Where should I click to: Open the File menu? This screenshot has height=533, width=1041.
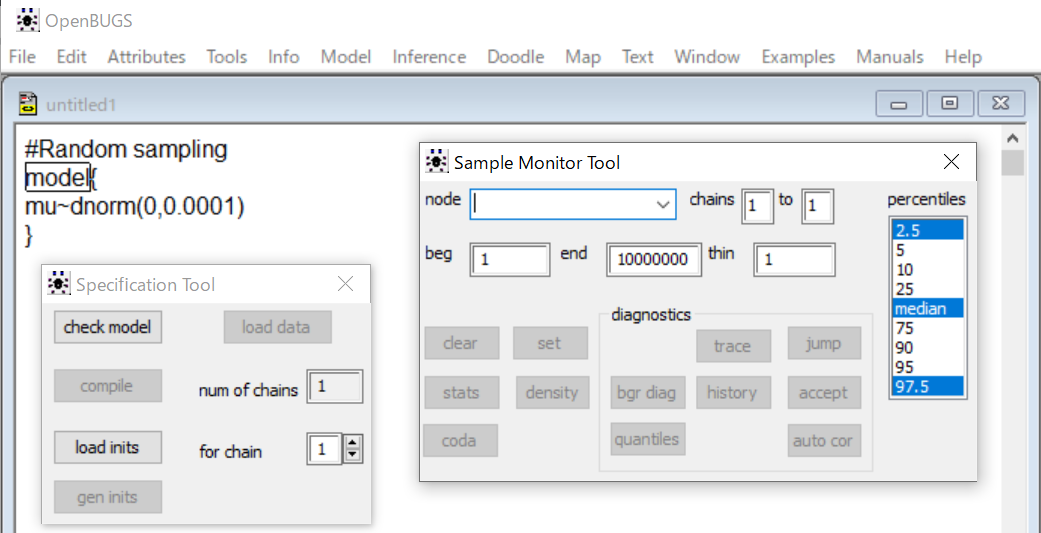point(22,57)
